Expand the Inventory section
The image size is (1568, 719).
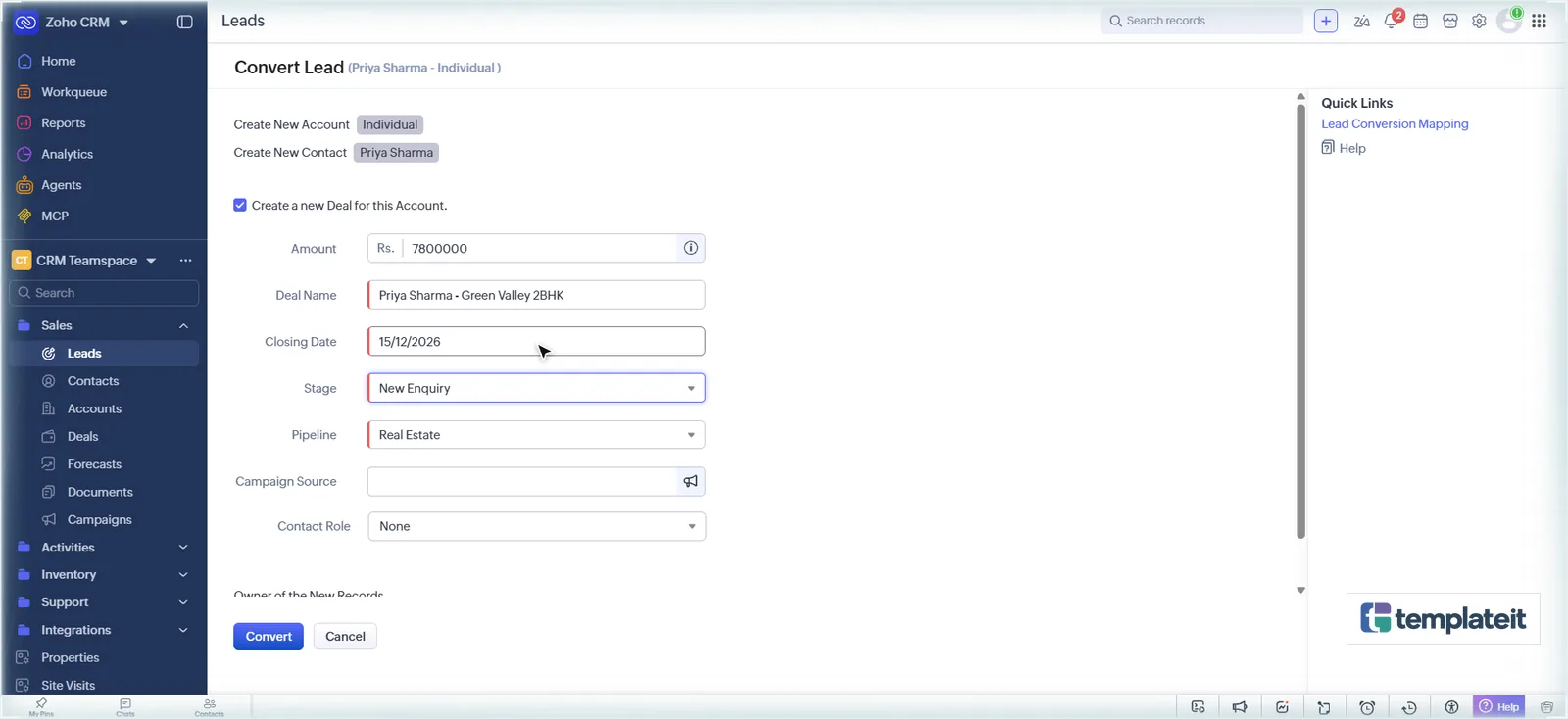[183, 575]
